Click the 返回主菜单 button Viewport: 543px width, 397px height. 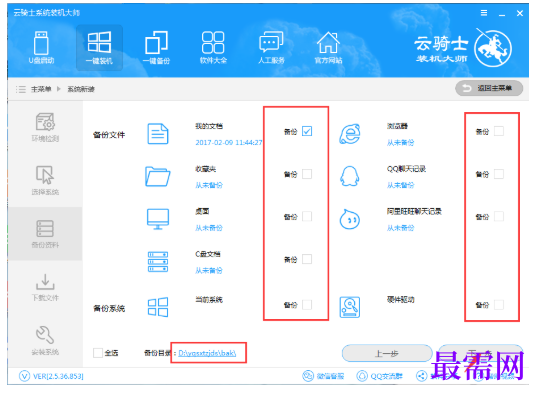tap(489, 88)
